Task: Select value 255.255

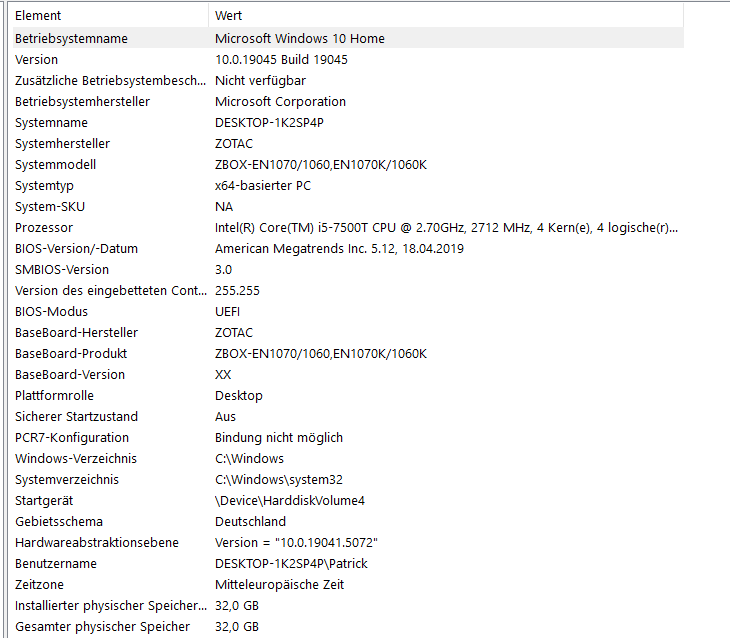Action: 237,290
